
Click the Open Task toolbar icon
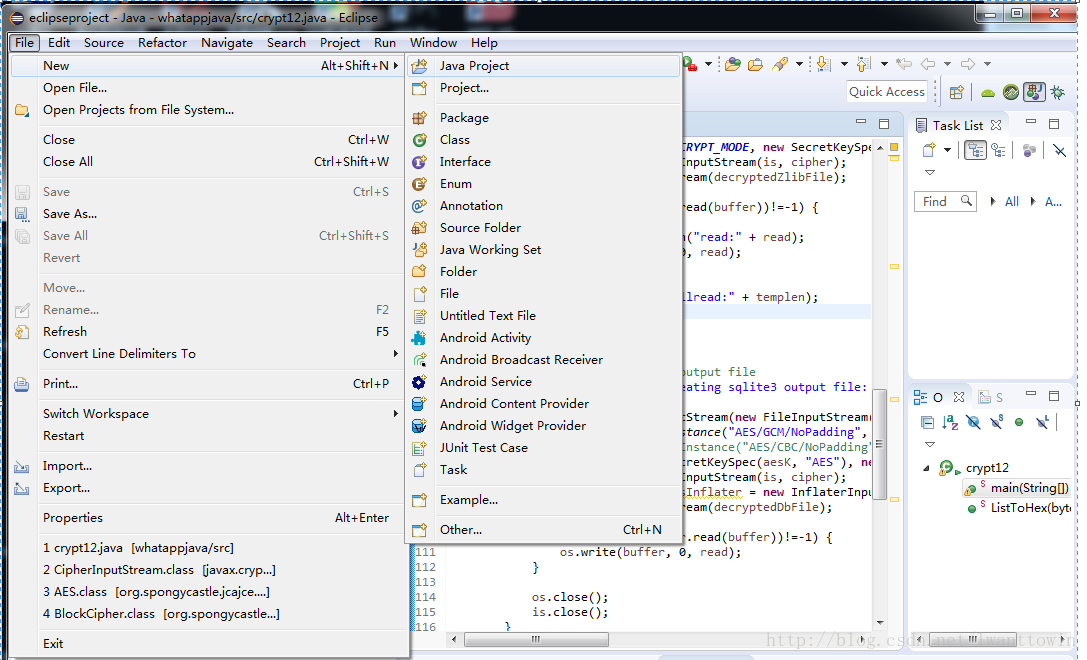coord(756,64)
